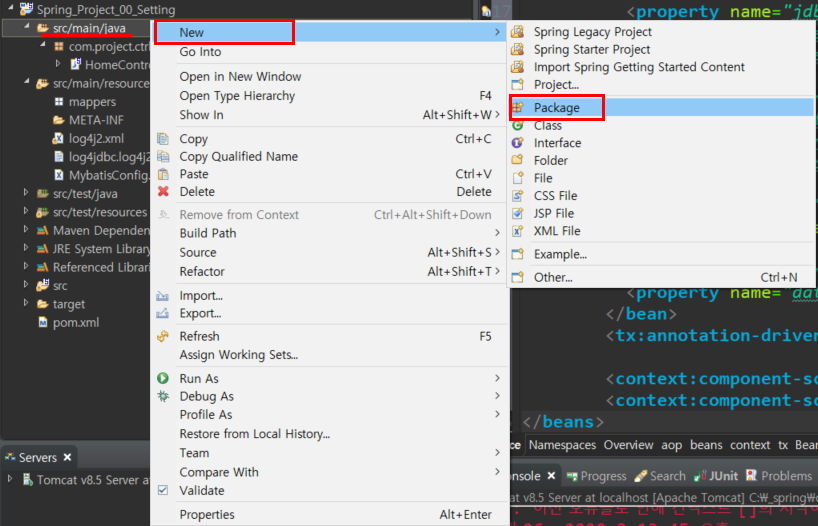Collapse the src/main/java tree node
Image resolution: width=818 pixels, height=526 pixels.
(27, 27)
